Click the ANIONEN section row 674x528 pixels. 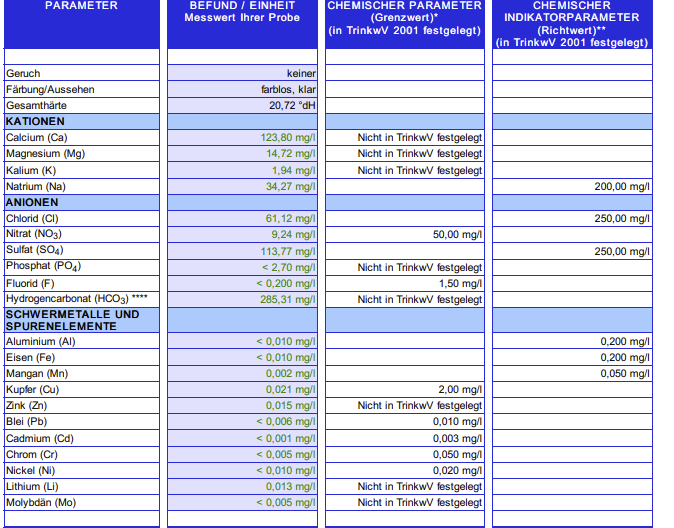point(81,202)
